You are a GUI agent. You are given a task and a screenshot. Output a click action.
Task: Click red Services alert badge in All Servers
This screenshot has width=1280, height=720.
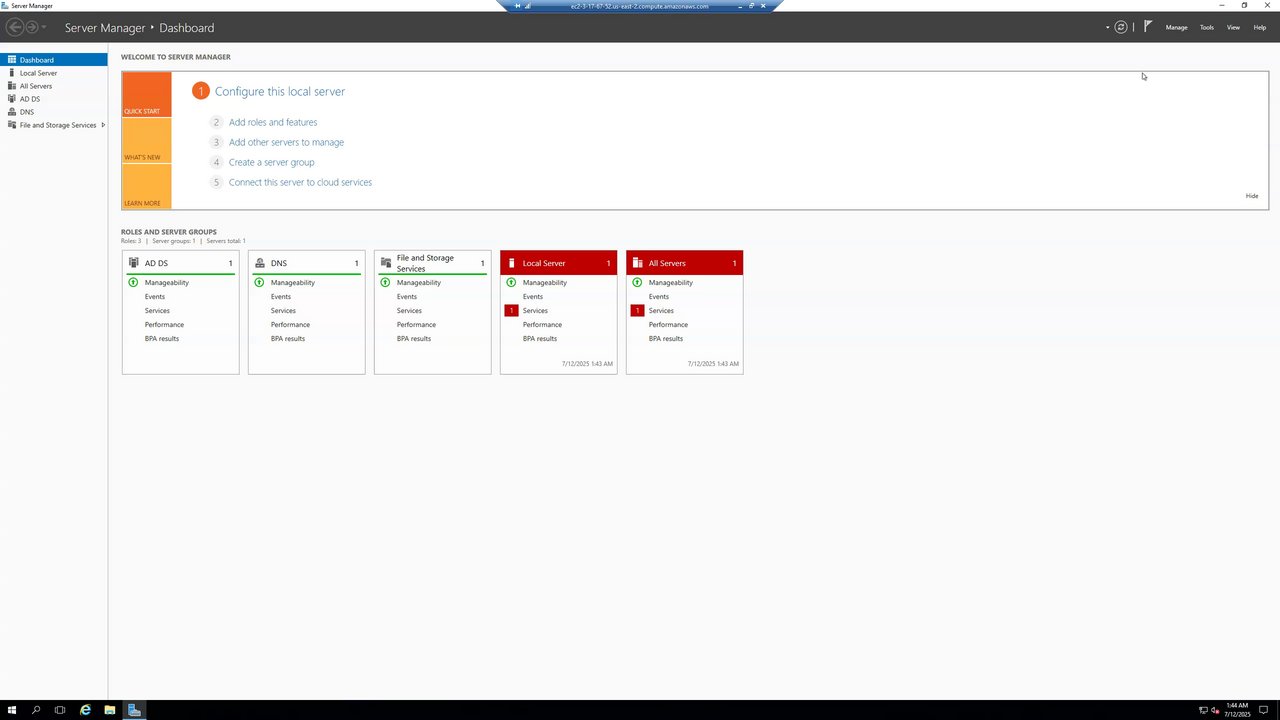(638, 311)
